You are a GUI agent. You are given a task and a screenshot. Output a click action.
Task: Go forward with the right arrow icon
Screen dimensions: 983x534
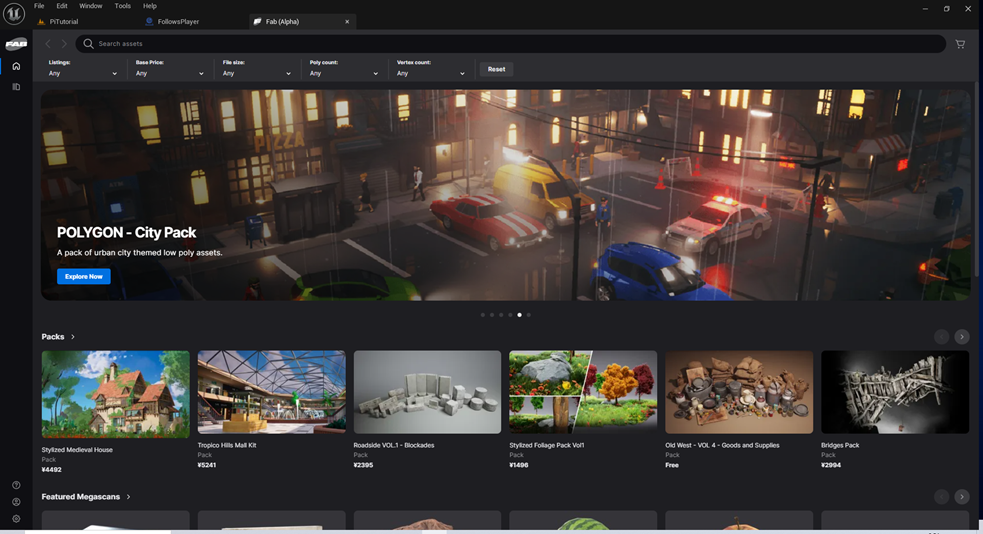click(x=63, y=44)
